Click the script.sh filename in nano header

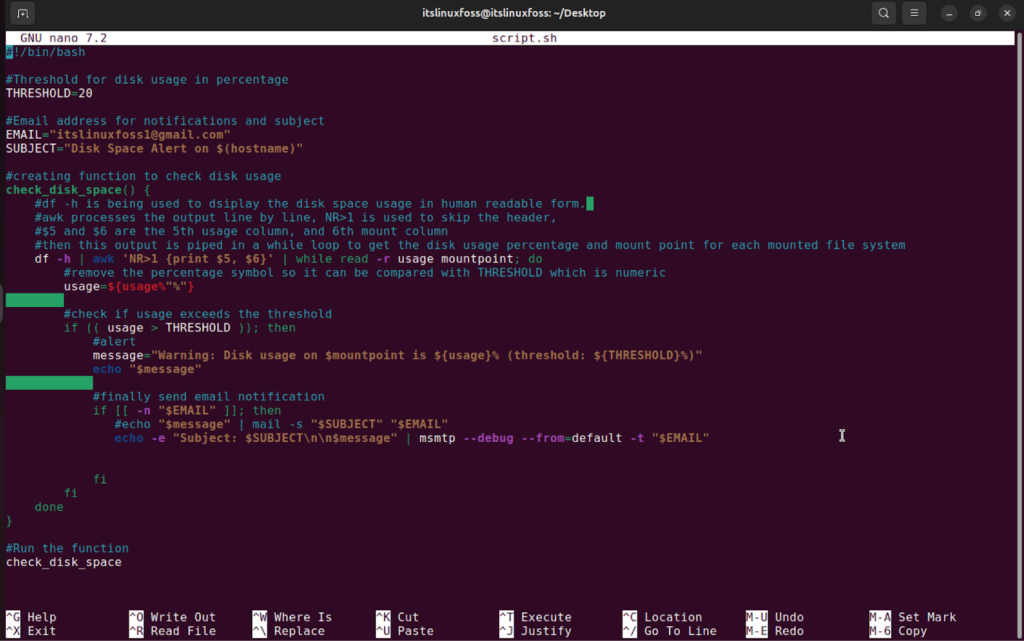coord(524,39)
